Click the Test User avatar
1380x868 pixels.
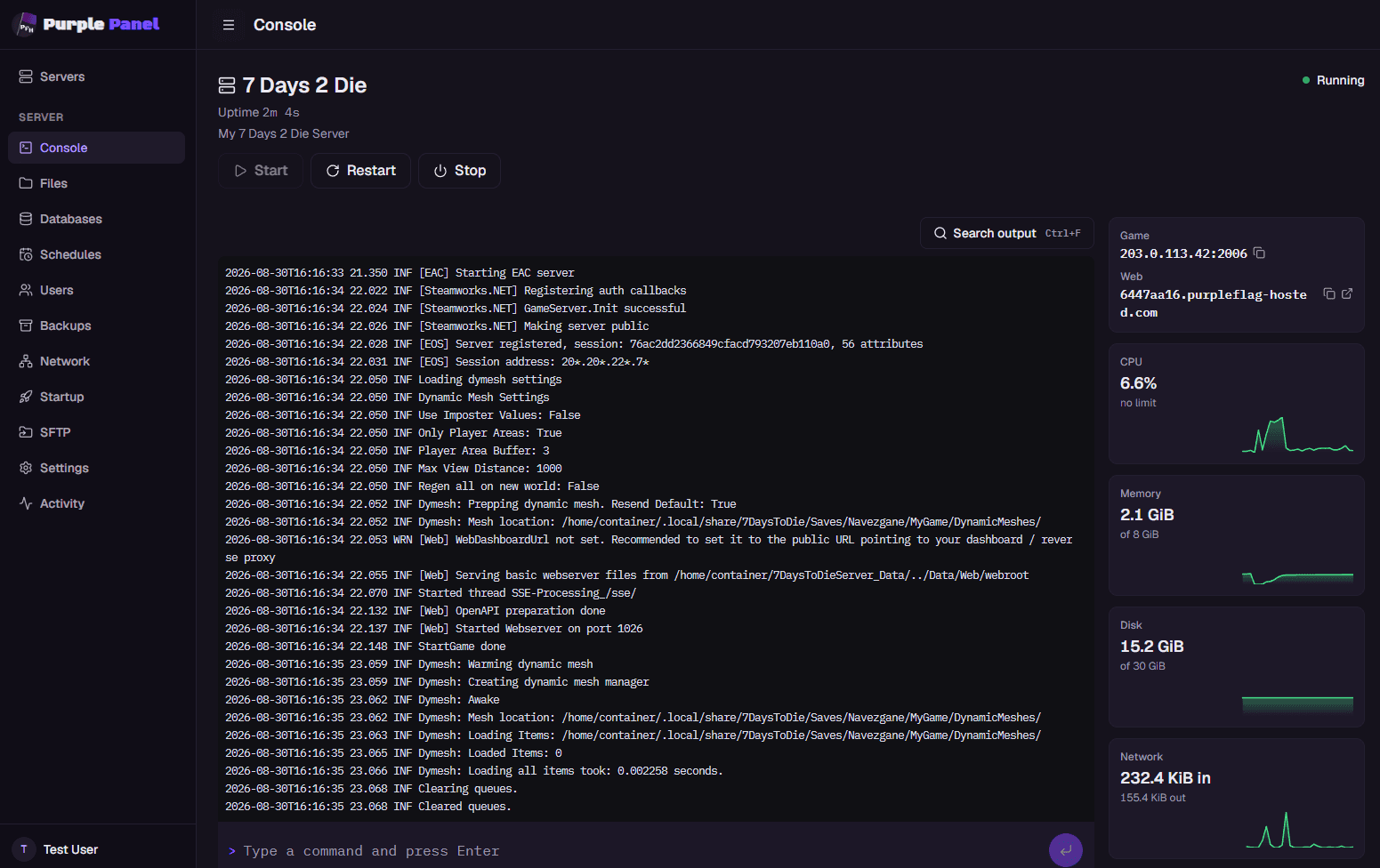click(24, 849)
